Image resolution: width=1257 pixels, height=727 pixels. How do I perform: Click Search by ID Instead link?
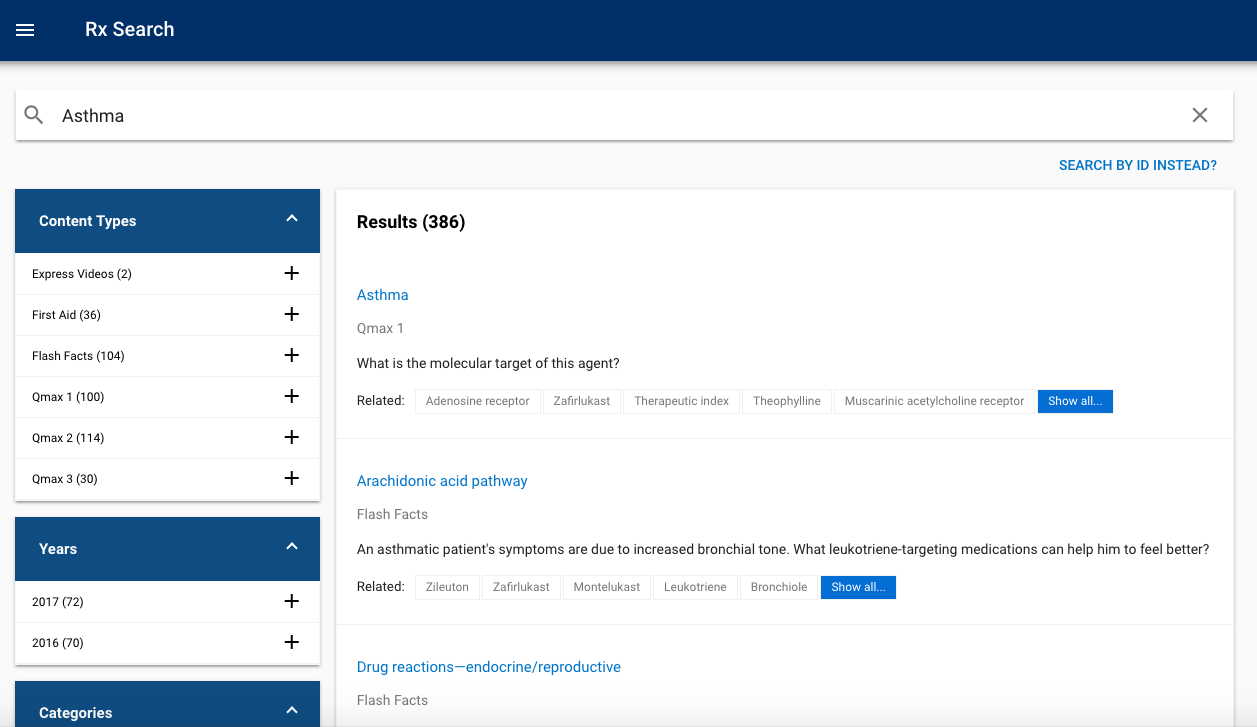[1138, 165]
